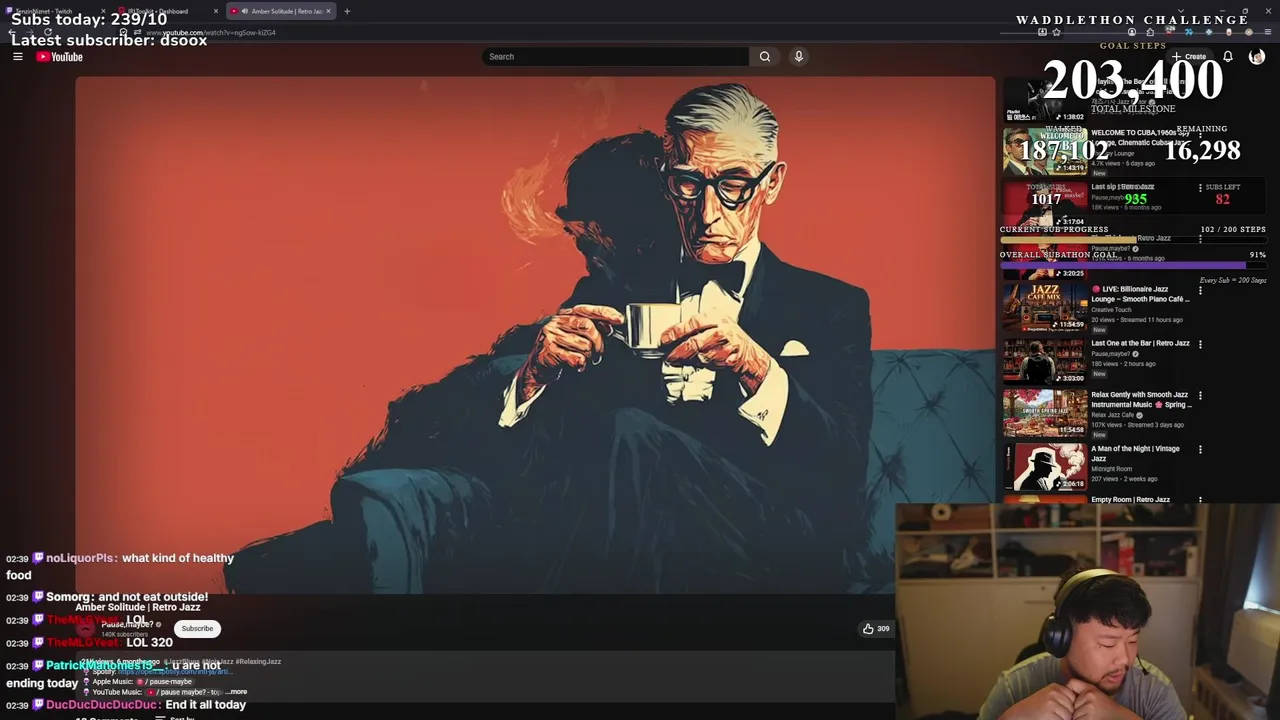Viewport: 1280px width, 720px height.
Task: Open Last One at the Bar video
Action: [x=1140, y=343]
